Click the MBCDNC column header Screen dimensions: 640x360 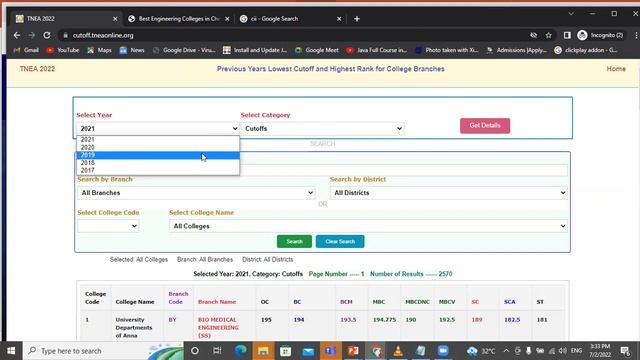click(x=417, y=302)
